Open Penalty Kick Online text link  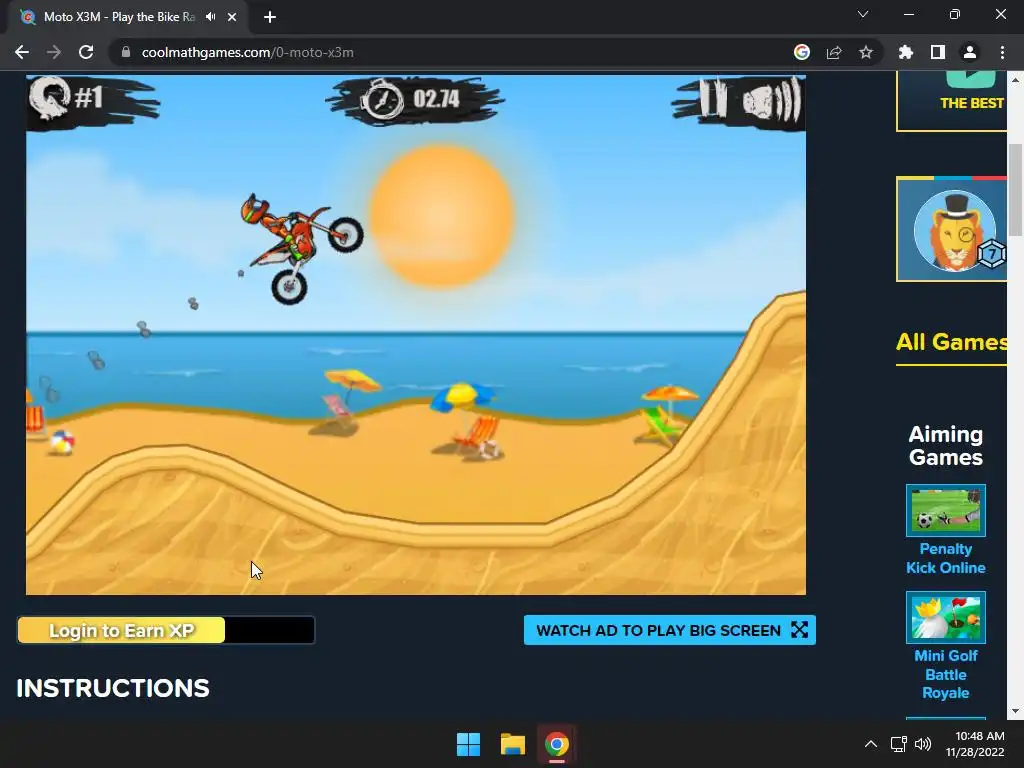946,558
